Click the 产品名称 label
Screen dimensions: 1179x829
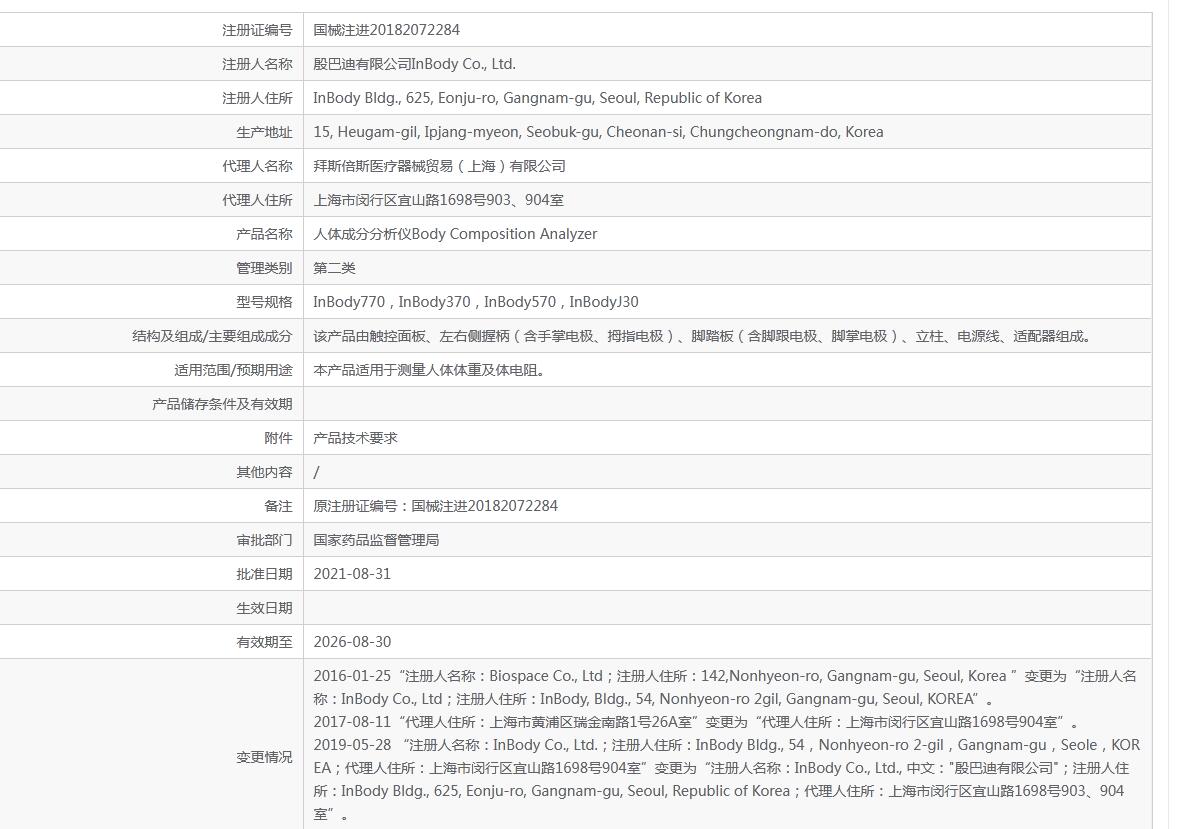point(264,234)
